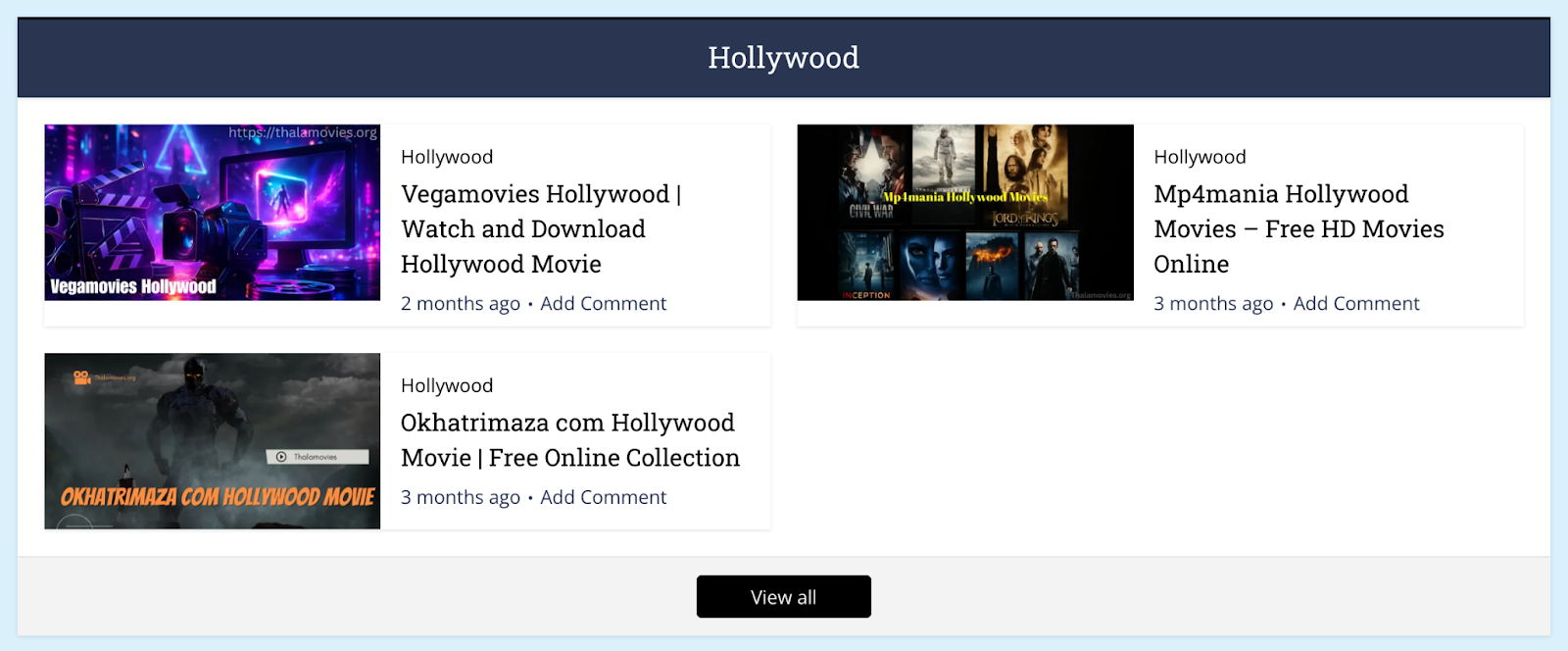Click the Inception poster in Mp4mania thumbnail
Screen dimensions: 1568x651
(866, 267)
